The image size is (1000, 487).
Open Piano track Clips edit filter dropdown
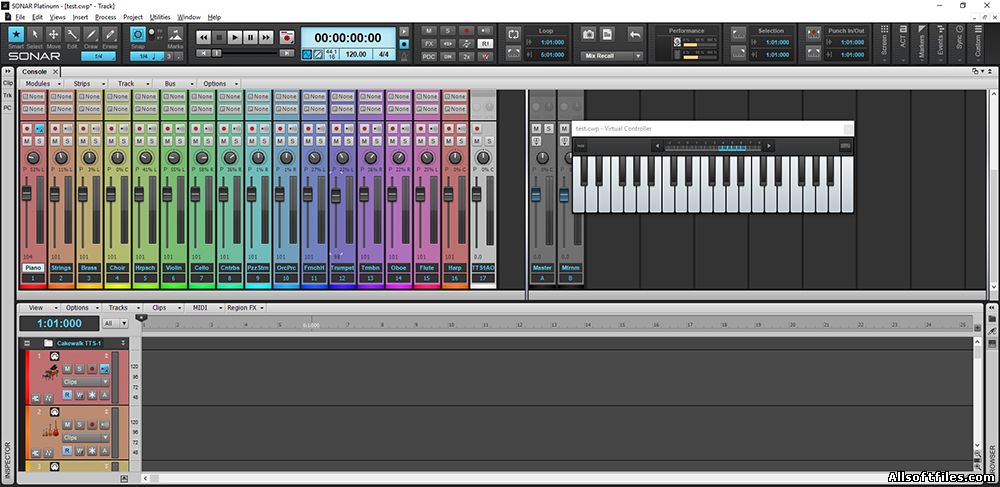click(85, 382)
